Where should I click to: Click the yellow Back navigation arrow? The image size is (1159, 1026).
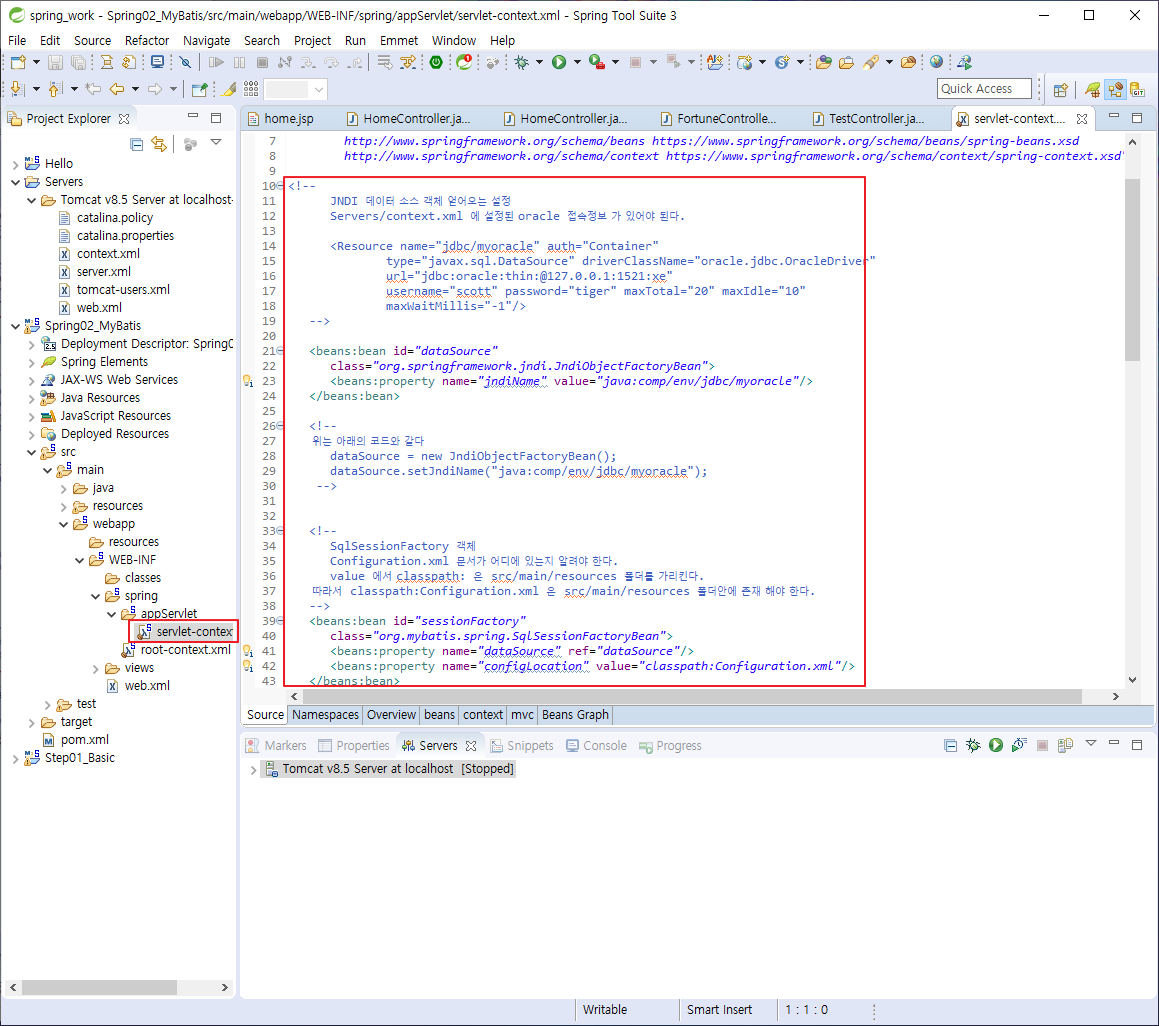click(x=117, y=89)
